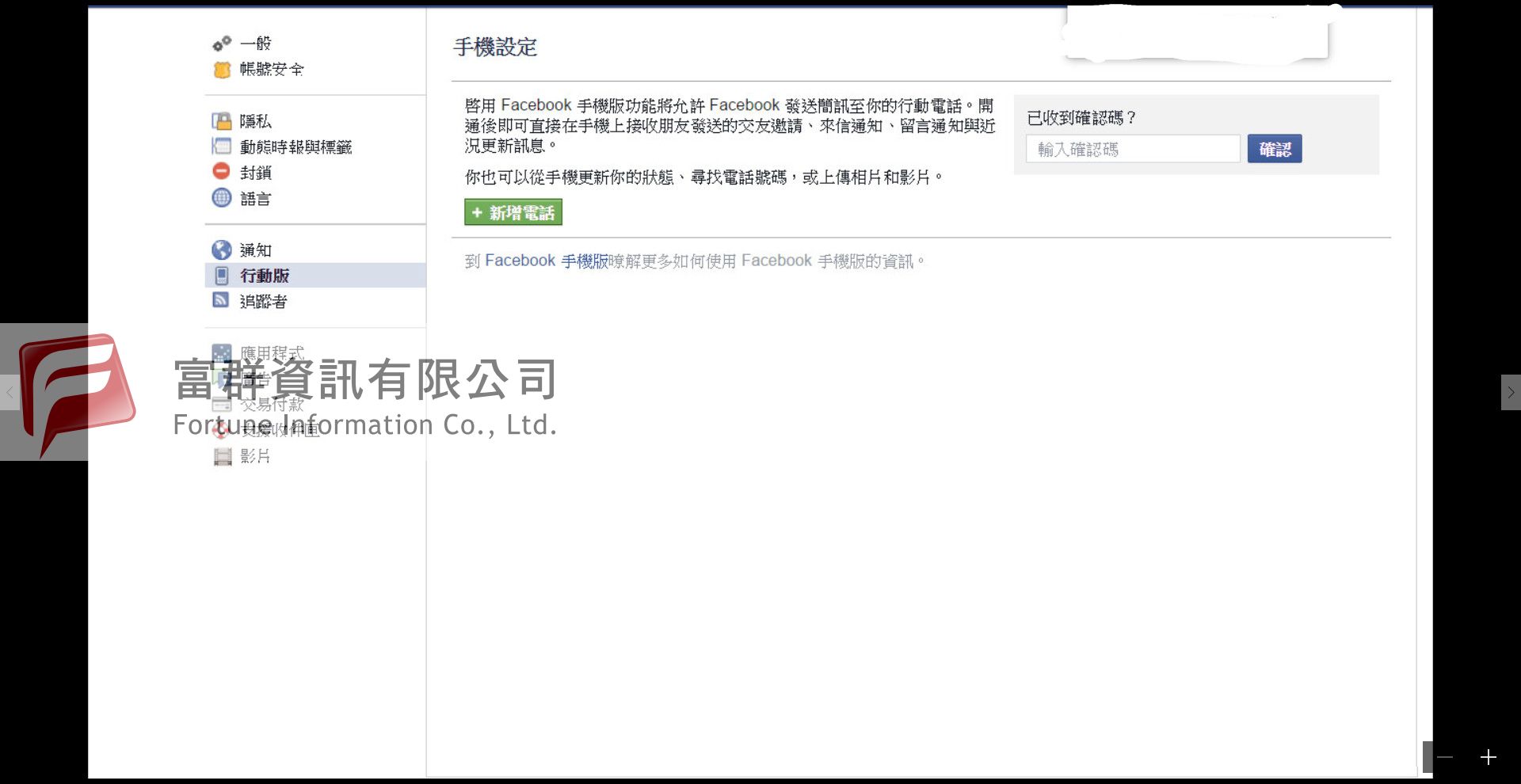
Task: Open the 語言 settings section
Action: (255, 198)
